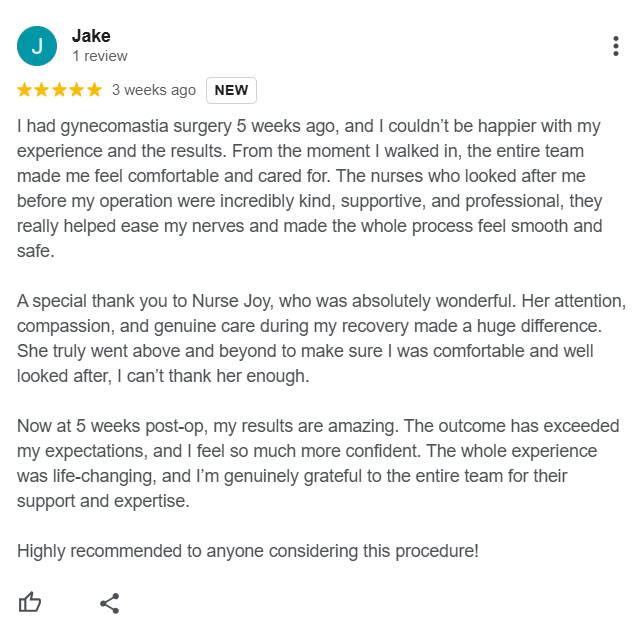Click the fourth rating star

pos(77,90)
